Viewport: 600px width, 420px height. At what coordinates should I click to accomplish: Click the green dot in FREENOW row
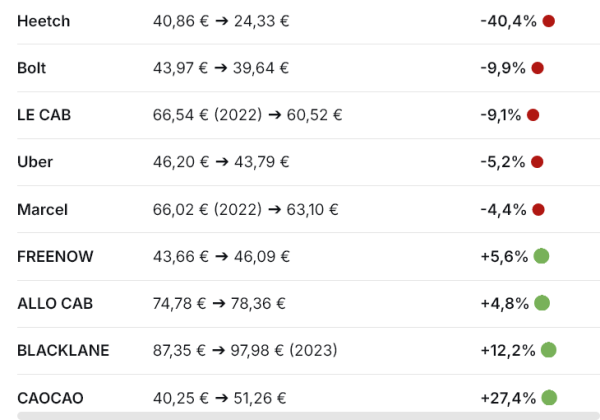click(x=542, y=256)
